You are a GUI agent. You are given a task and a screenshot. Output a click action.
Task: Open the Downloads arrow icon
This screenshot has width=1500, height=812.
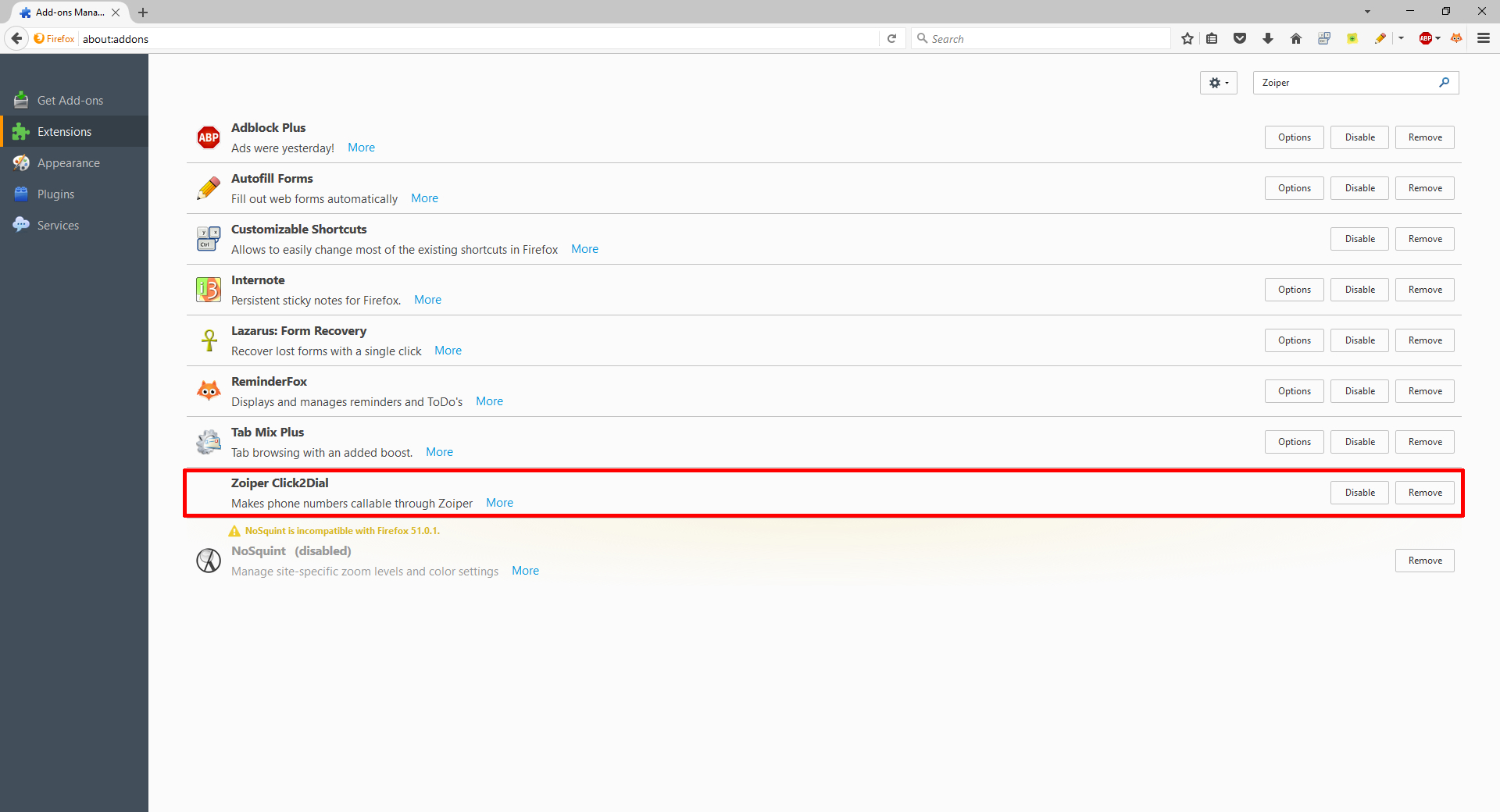pos(1268,38)
